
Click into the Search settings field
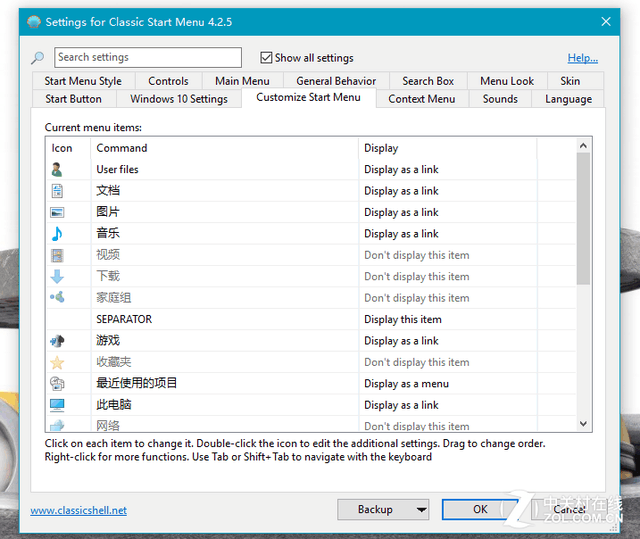pyautogui.click(x=148, y=57)
